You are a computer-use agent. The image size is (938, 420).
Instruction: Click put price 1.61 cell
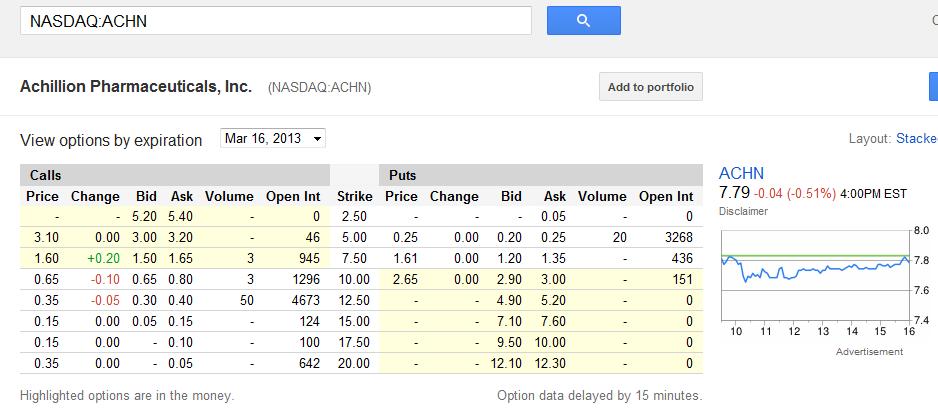click(x=405, y=258)
